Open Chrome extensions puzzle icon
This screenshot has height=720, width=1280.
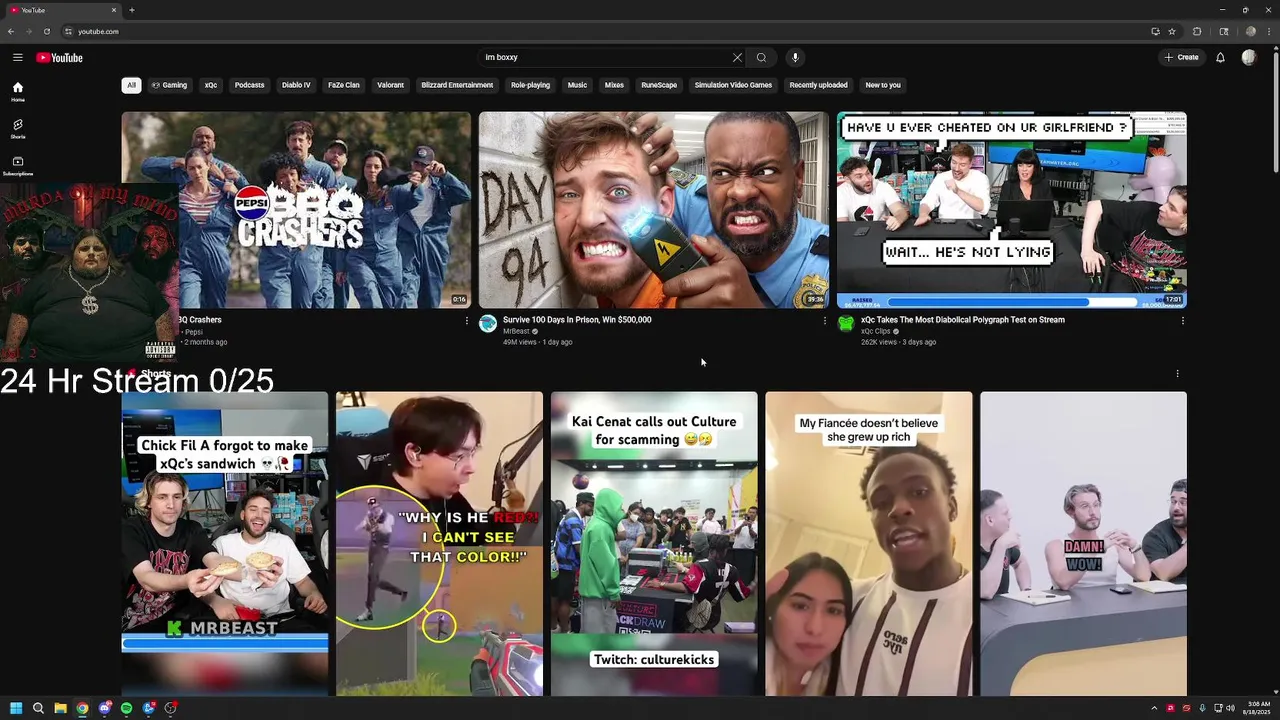click(1197, 31)
